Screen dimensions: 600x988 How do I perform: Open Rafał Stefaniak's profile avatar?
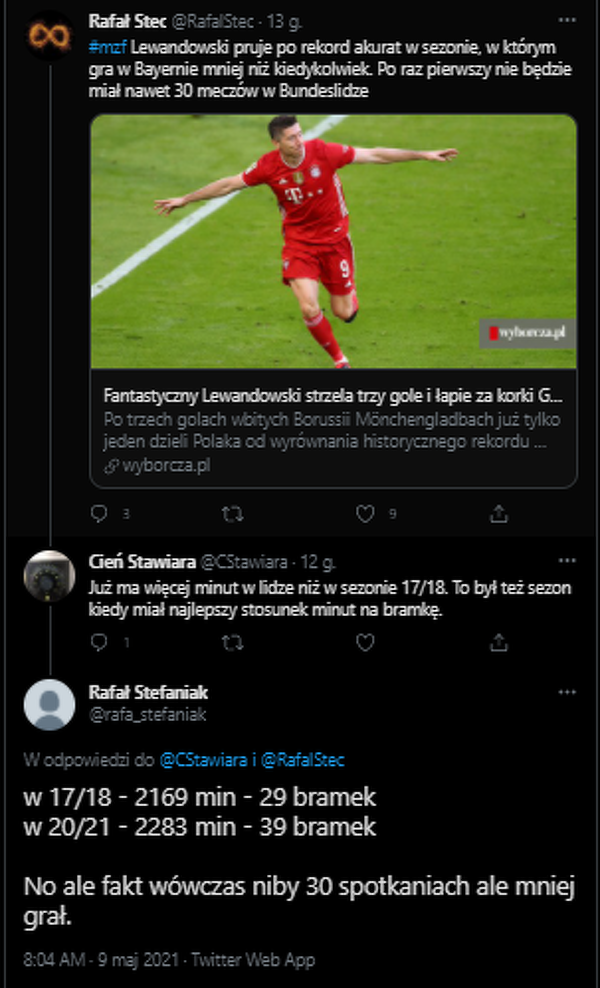click(x=49, y=704)
